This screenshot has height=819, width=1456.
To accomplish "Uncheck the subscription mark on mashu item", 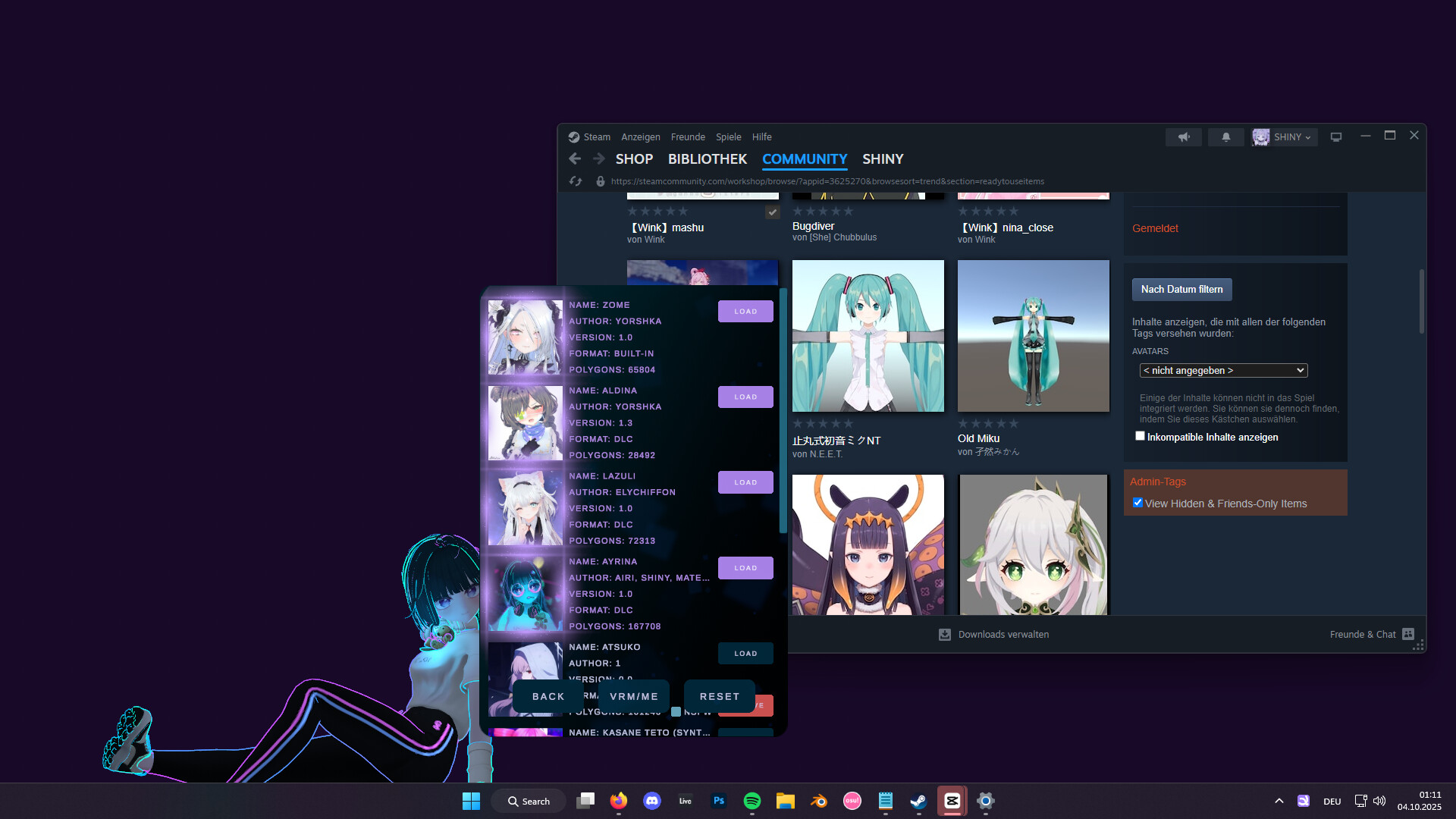I will [x=773, y=212].
